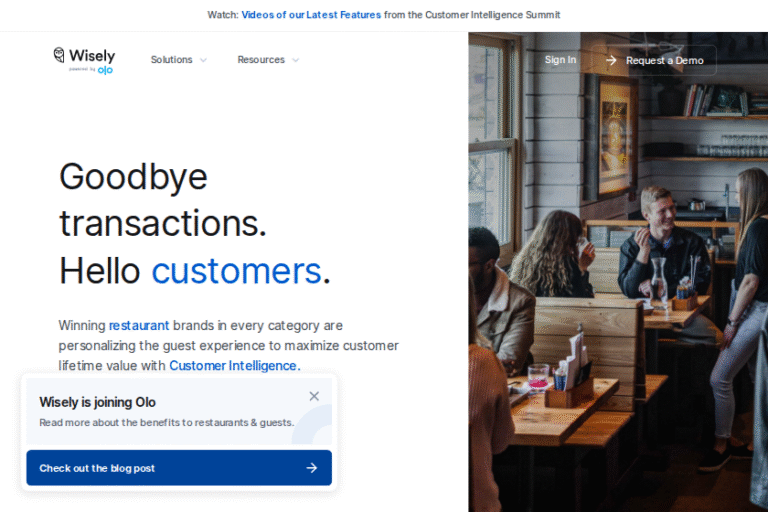Open the Videos of our Latest Features link
This screenshot has width=768, height=512.
(x=311, y=15)
